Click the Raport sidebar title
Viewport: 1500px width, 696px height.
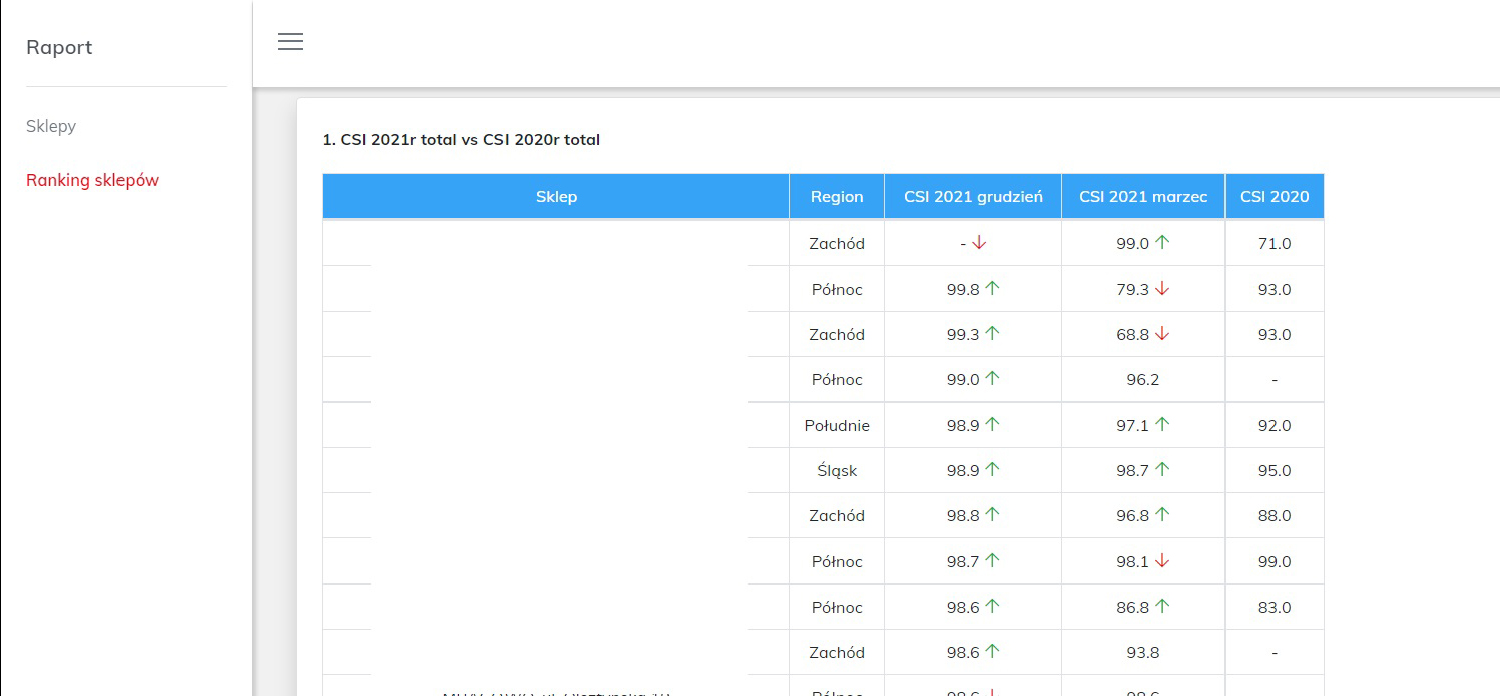tap(59, 47)
